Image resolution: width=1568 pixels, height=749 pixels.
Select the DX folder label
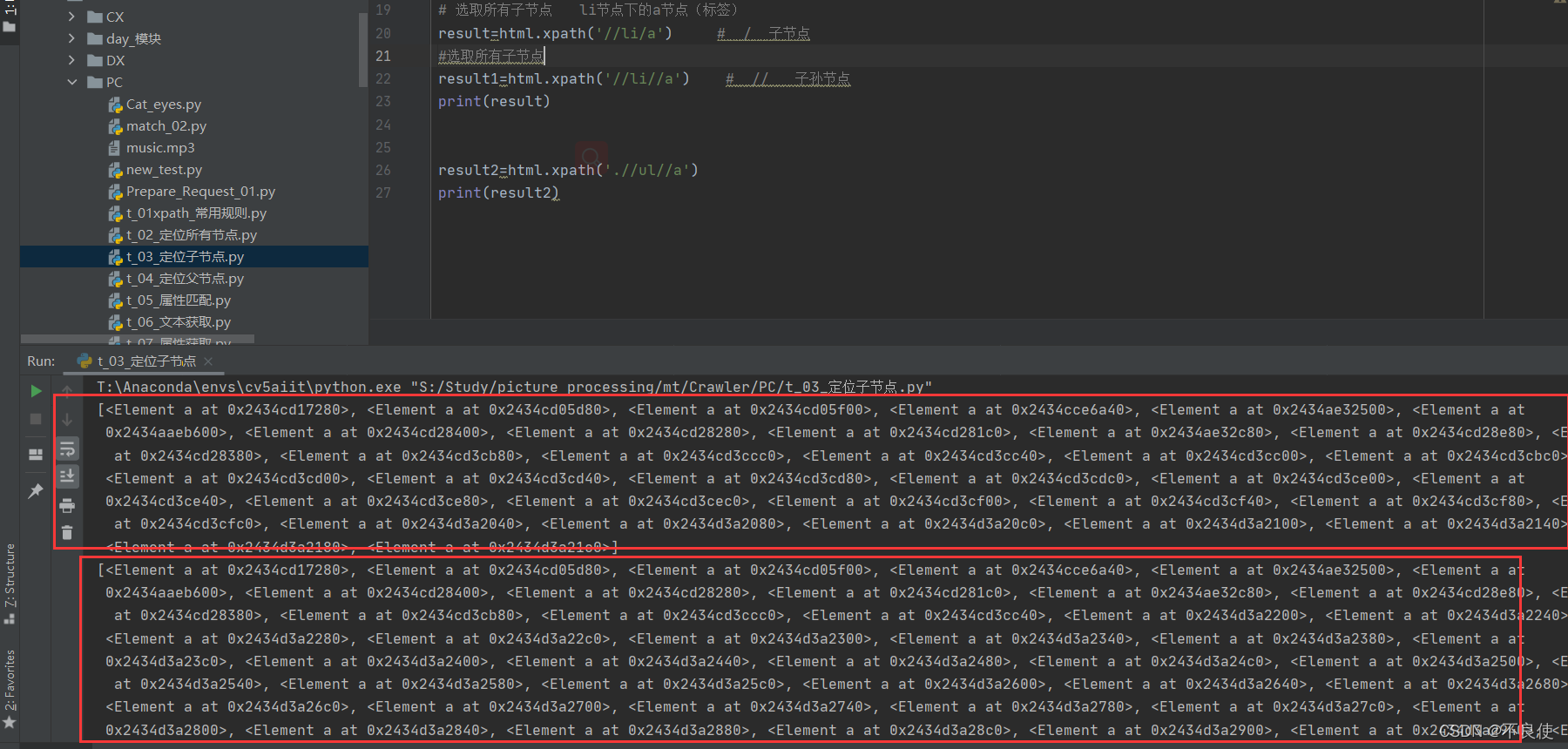click(115, 60)
